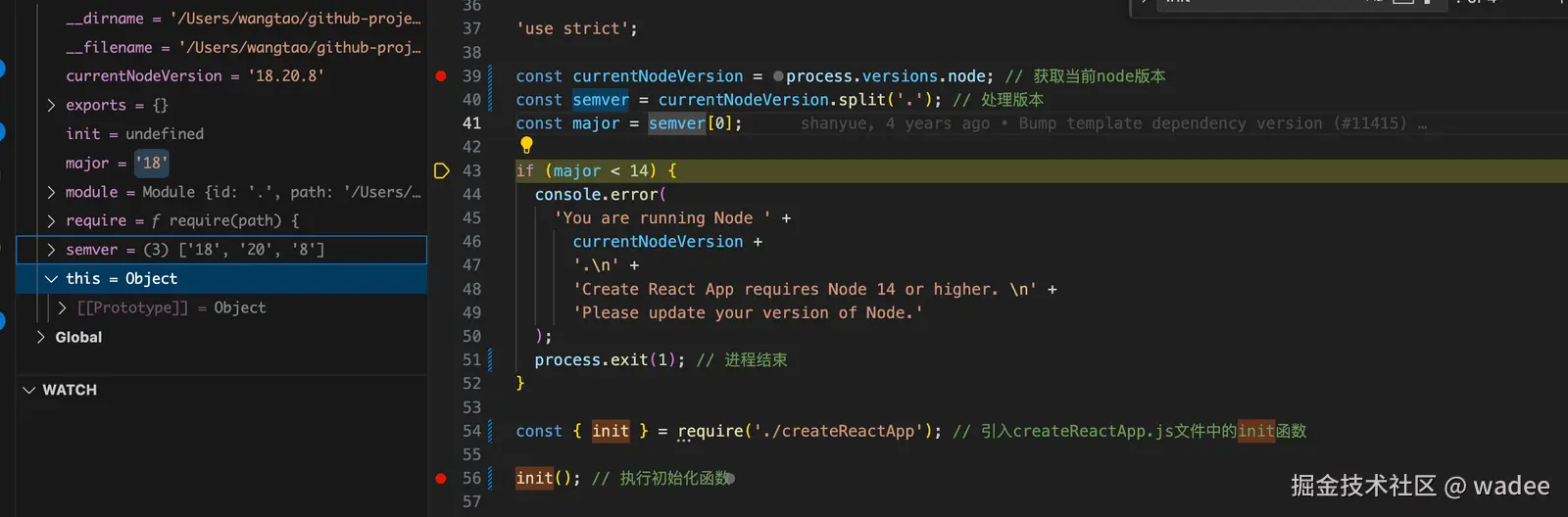Click the init() call on line 56
This screenshot has width=1568, height=517.
pos(544,479)
